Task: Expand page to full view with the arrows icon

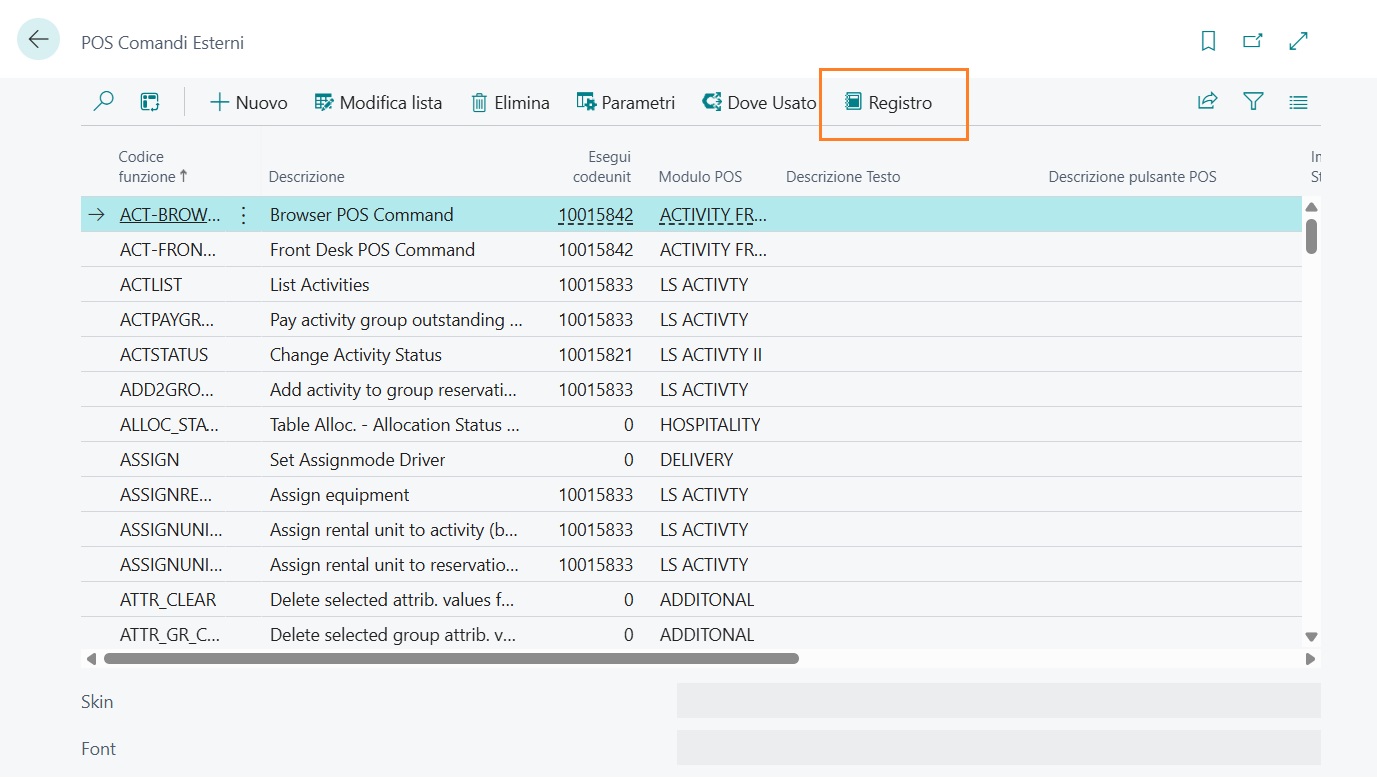Action: (1298, 41)
